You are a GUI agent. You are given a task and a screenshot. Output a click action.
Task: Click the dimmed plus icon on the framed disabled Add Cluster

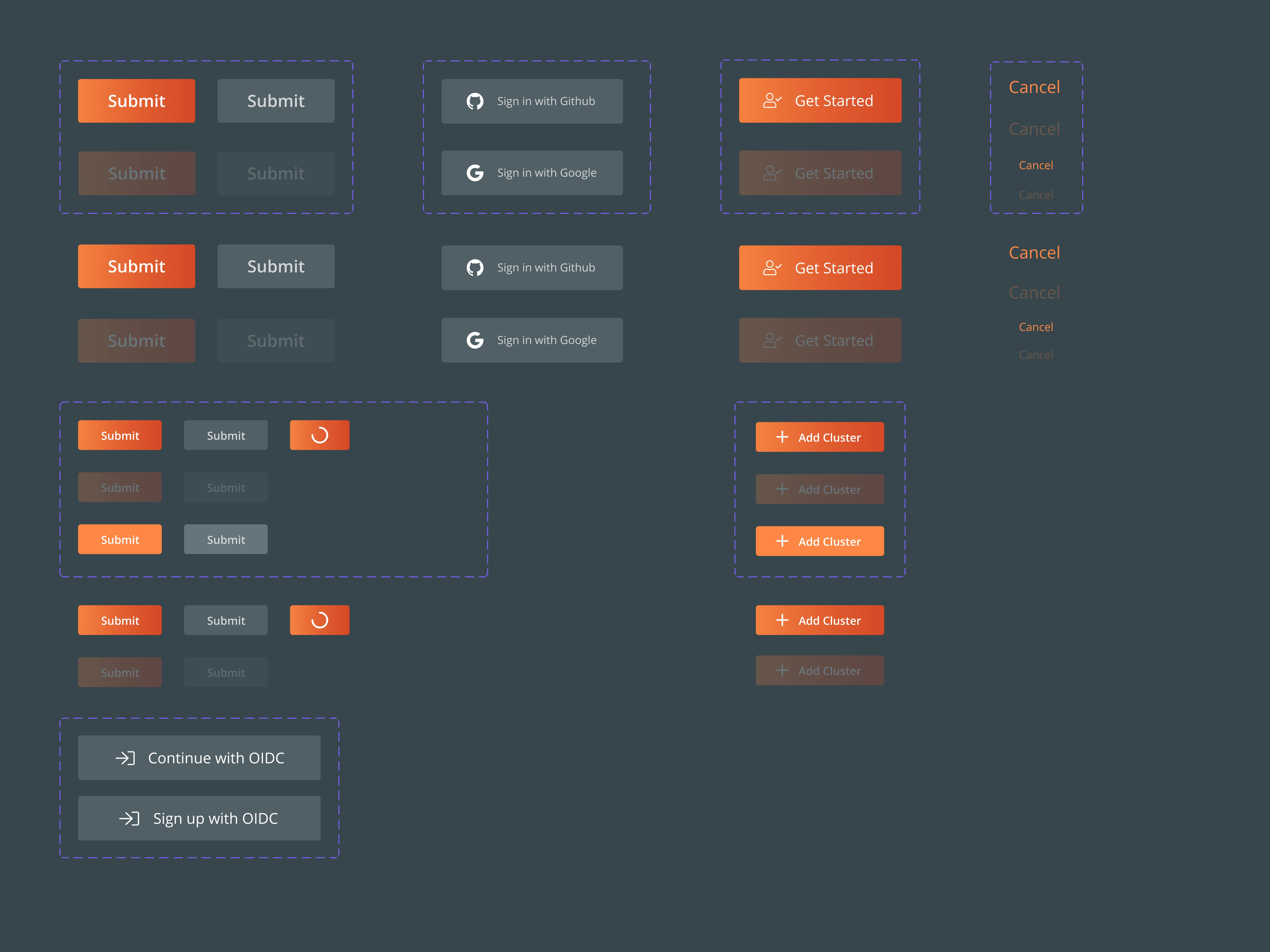[x=782, y=489]
